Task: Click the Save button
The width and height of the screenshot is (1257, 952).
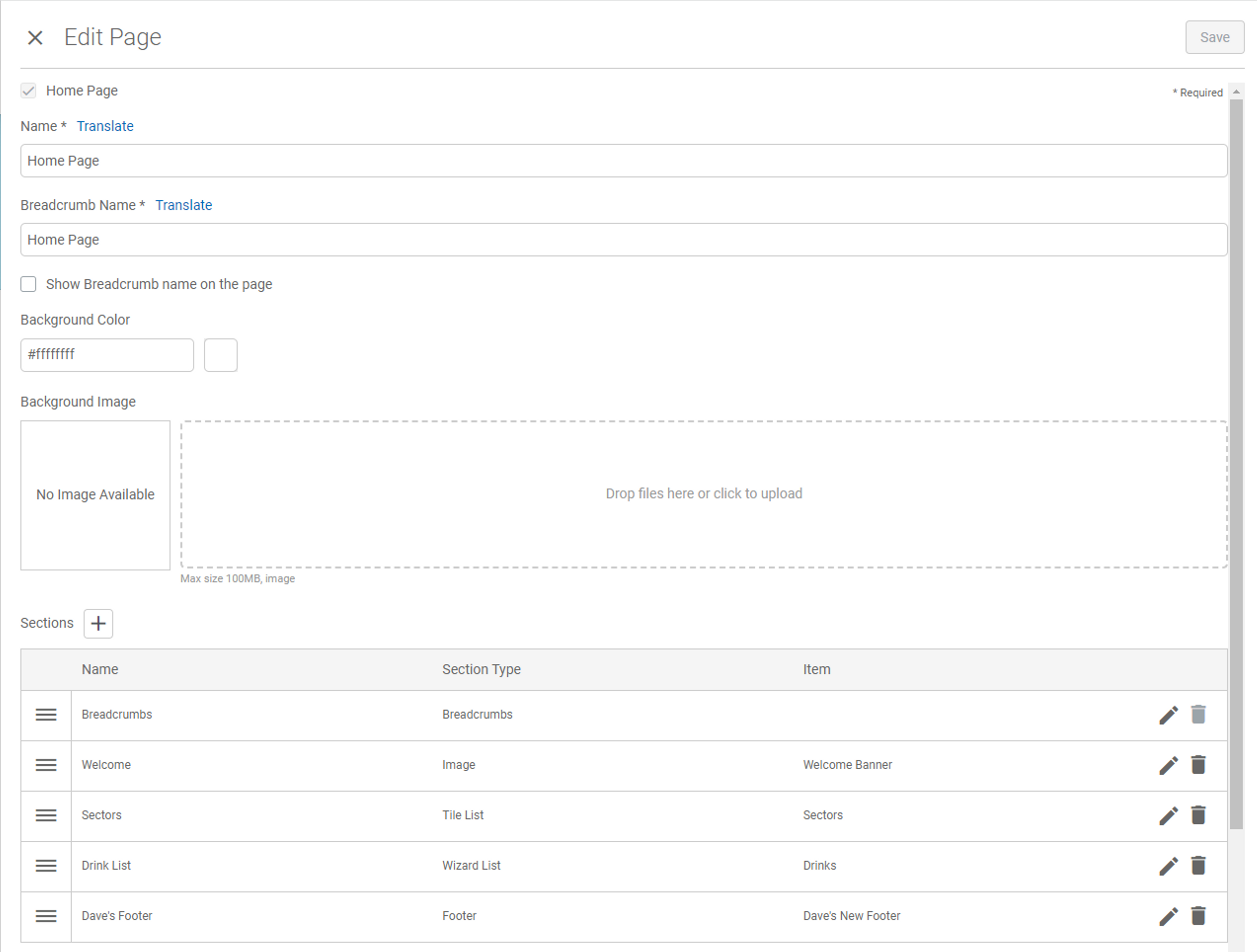Action: point(1214,38)
